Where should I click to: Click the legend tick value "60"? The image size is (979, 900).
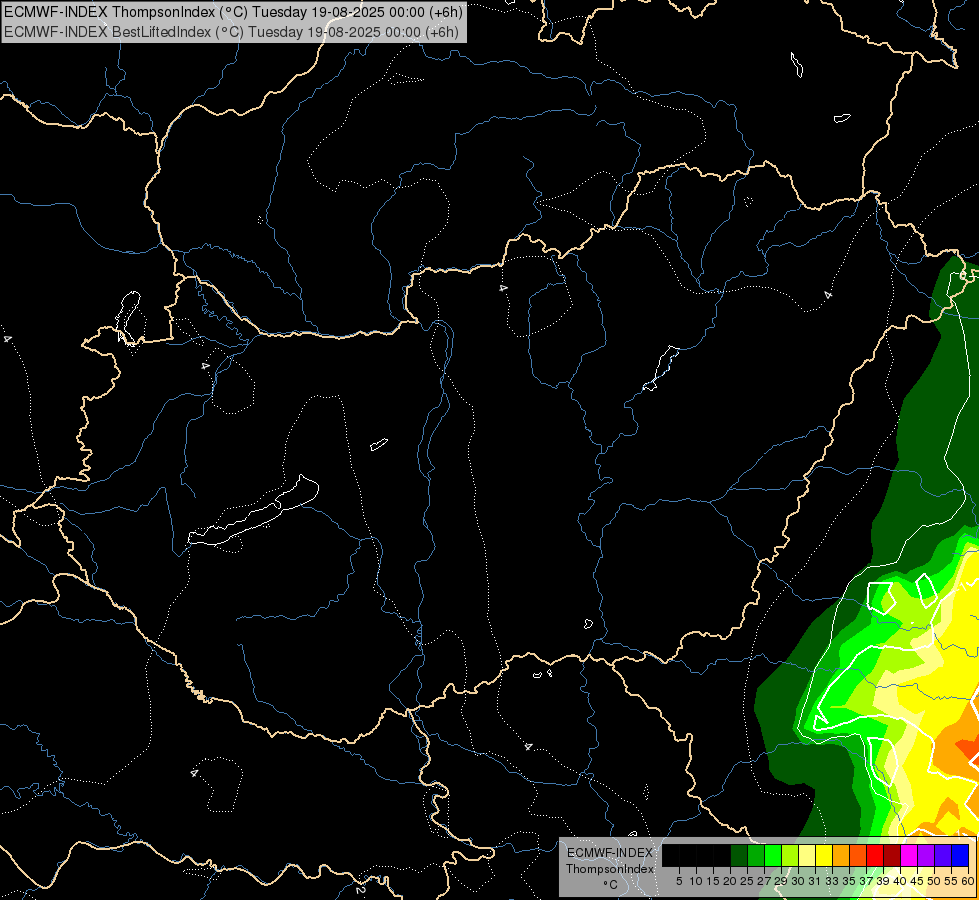pos(968,881)
